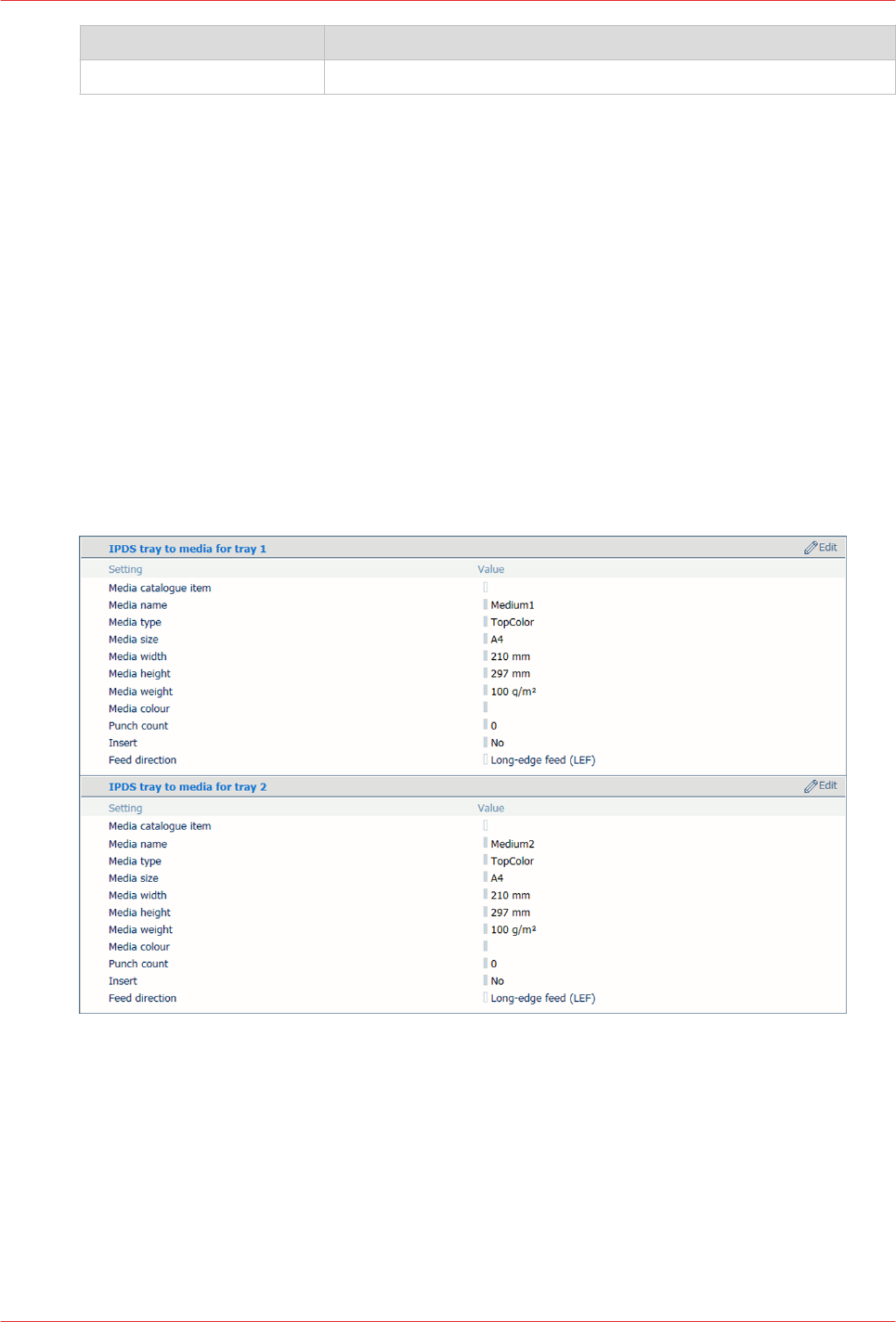Click Punch count value 0 in tray 2
Screen dimensions: 896x1322
494,964
